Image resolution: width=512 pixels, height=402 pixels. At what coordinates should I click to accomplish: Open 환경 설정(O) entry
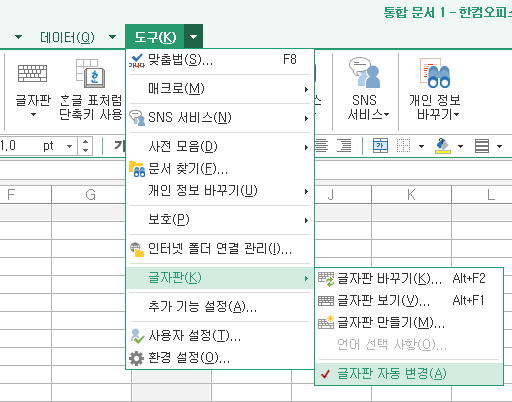tap(220, 358)
